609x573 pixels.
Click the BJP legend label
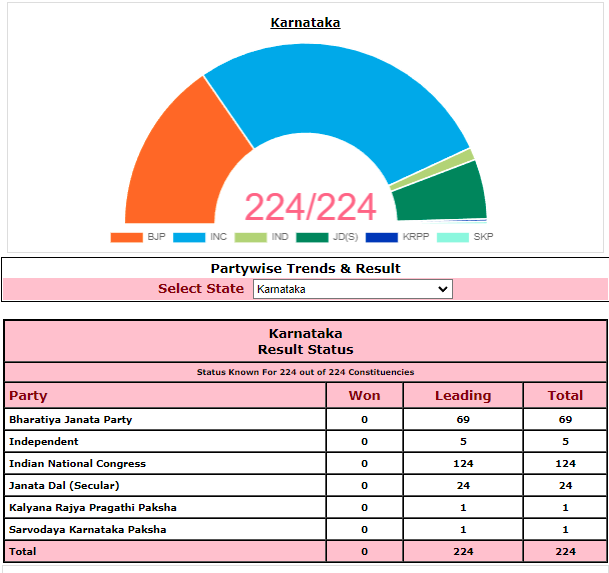coord(156,237)
